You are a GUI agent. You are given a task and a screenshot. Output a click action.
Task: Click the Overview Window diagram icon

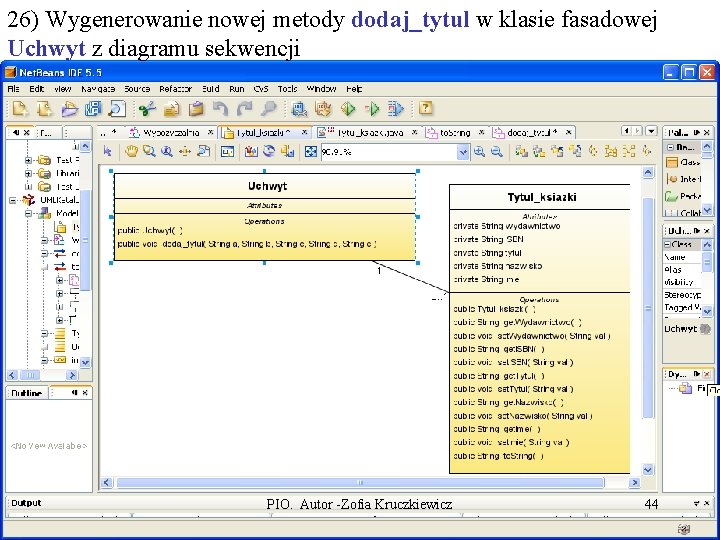click(227, 151)
